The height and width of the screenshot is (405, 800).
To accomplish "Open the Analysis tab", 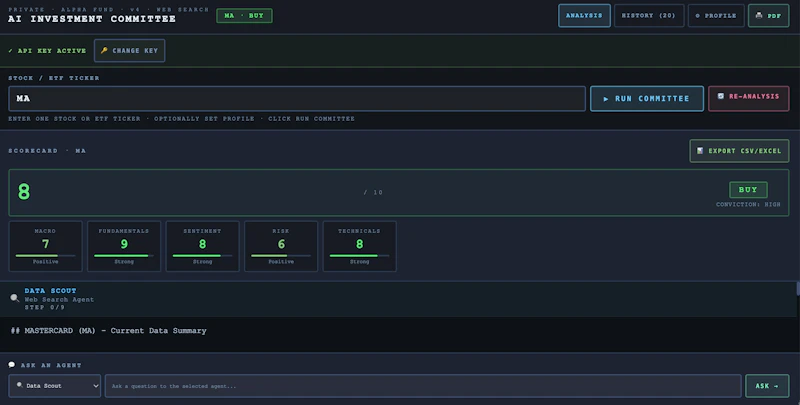I will [x=584, y=16].
